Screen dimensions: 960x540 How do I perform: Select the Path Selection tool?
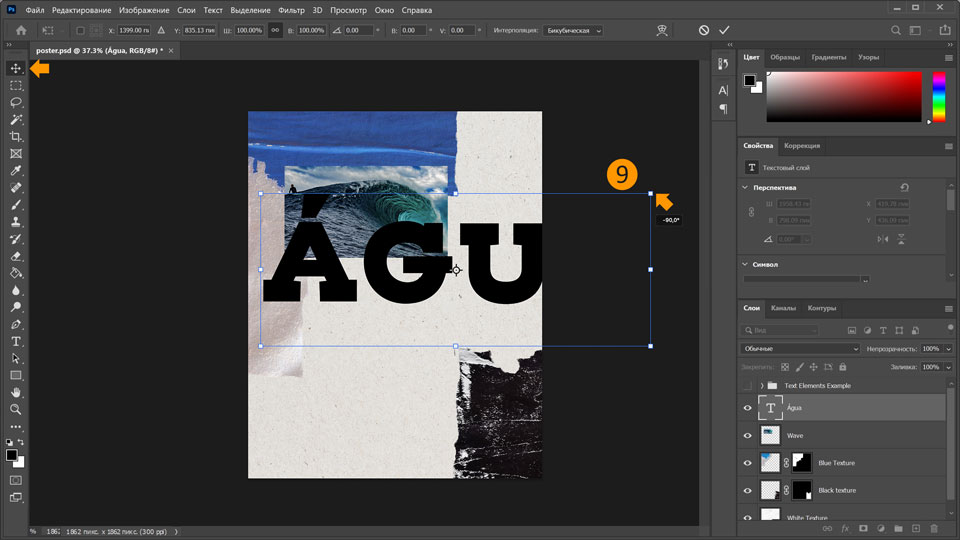coord(16,359)
